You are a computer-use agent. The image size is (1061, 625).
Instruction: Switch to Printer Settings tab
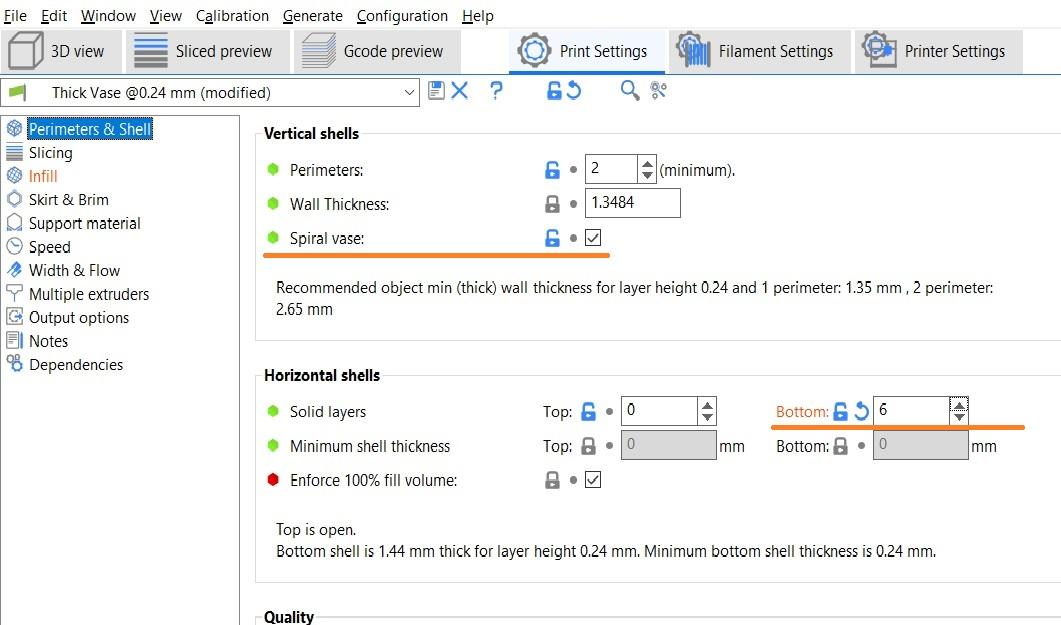coord(939,51)
